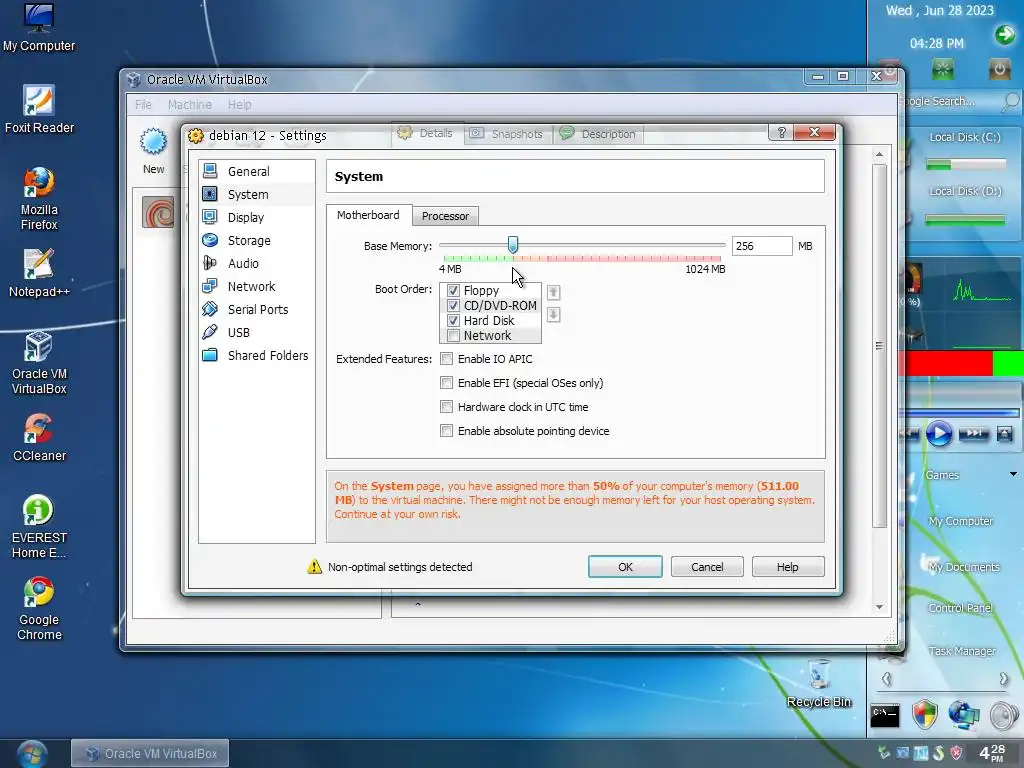Switch to the Processor tab
The height and width of the screenshot is (768, 1024).
click(445, 216)
